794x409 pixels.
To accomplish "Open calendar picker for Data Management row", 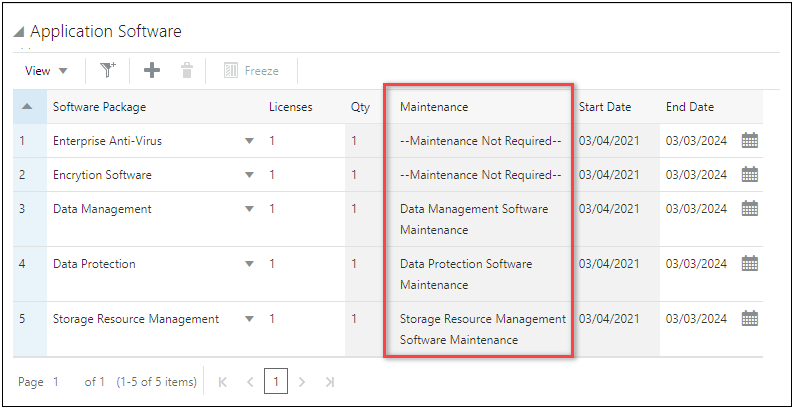I will pos(750,209).
